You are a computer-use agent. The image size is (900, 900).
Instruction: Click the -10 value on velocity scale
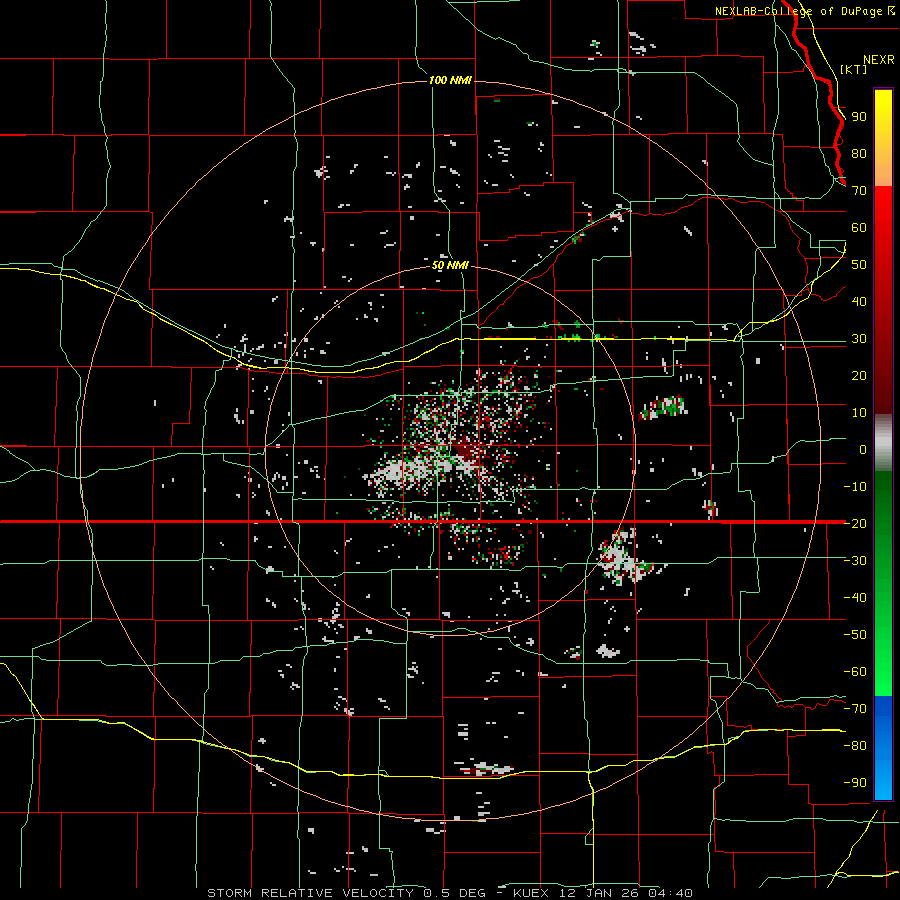(855, 487)
